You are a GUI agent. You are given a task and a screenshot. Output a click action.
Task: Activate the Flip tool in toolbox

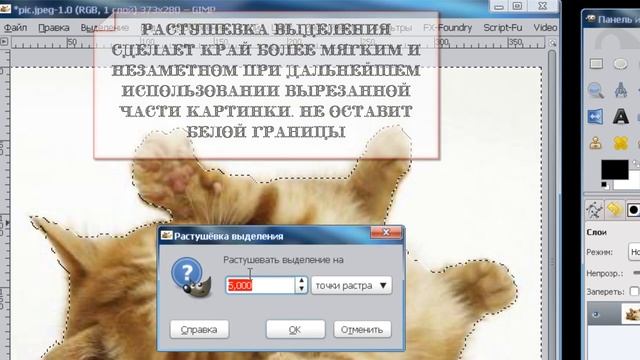coord(596,117)
